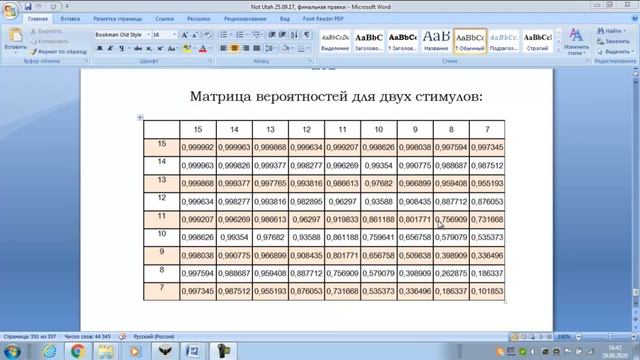The height and width of the screenshot is (360, 640).
Task: Click the shading paint bucket icon
Action: (x=285, y=49)
